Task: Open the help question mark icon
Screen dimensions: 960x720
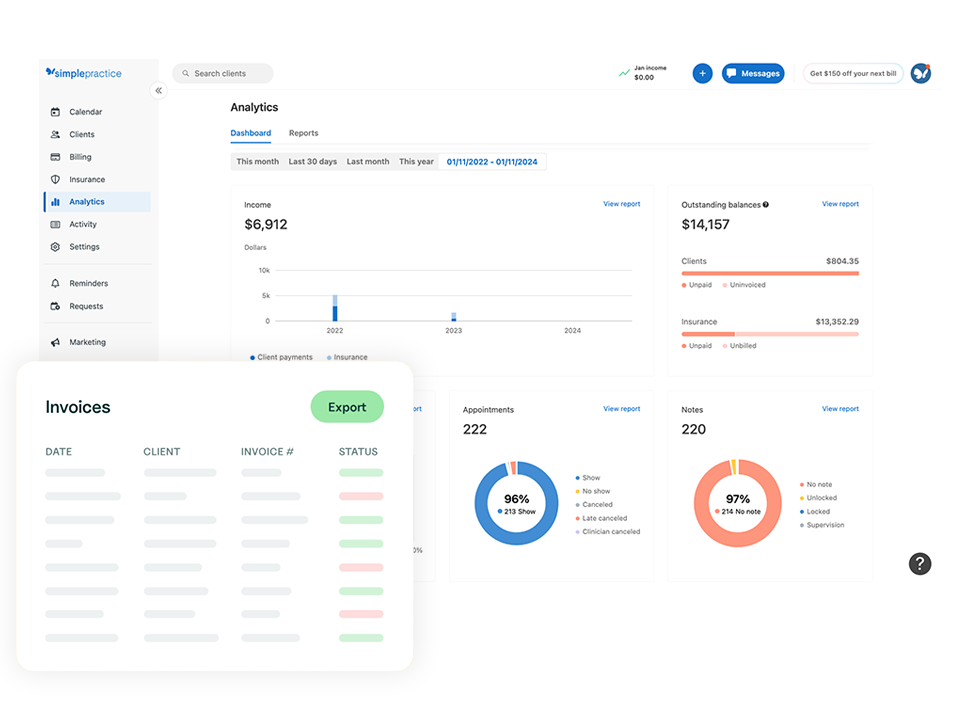Action: (x=920, y=563)
